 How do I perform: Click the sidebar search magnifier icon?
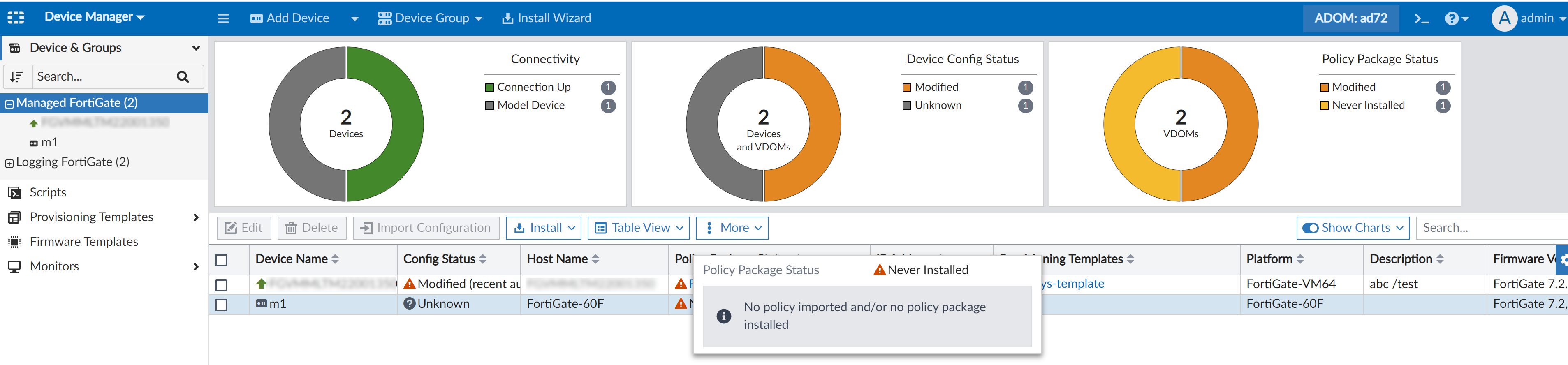point(183,76)
